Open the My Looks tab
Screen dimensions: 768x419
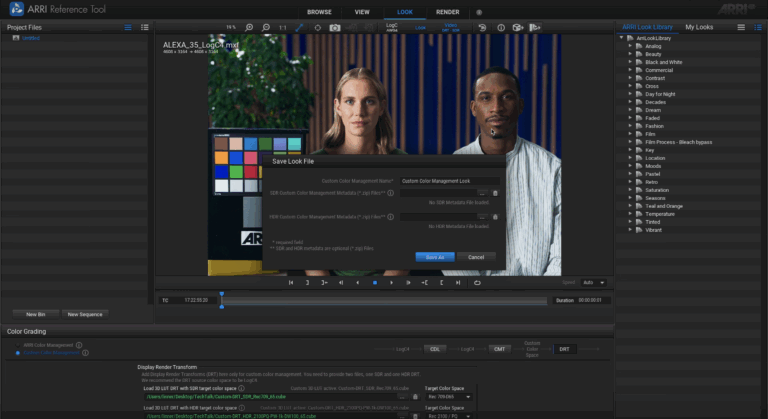coord(698,27)
